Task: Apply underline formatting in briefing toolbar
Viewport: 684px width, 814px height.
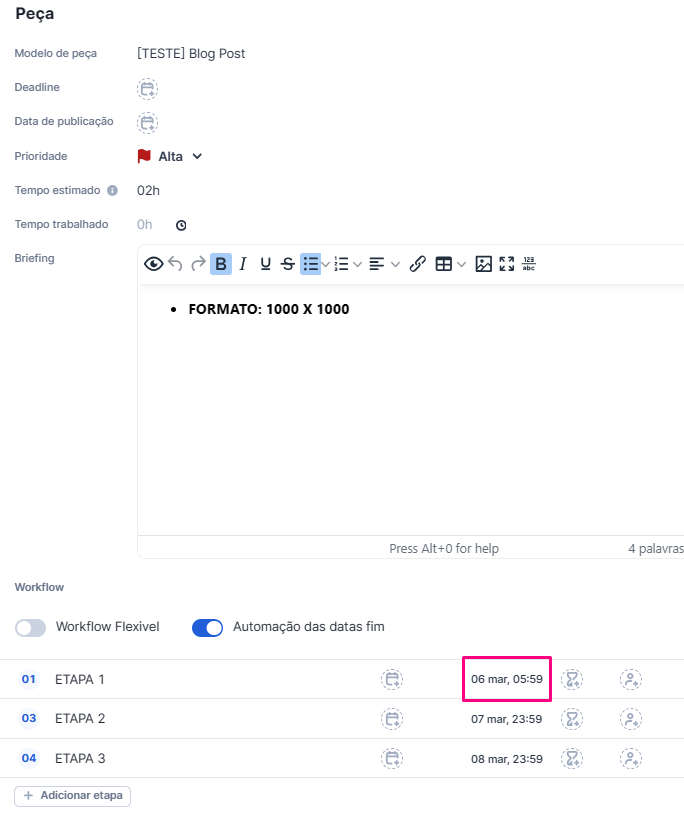Action: (x=265, y=264)
